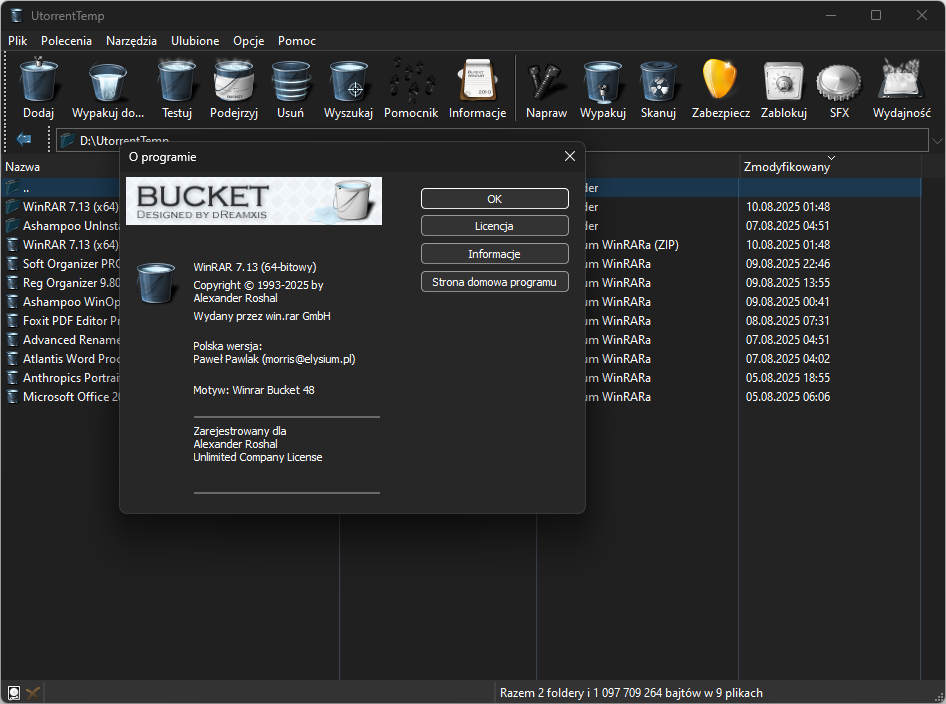Image resolution: width=946 pixels, height=704 pixels.
Task: Click Strona domowa programu button
Action: click(495, 282)
